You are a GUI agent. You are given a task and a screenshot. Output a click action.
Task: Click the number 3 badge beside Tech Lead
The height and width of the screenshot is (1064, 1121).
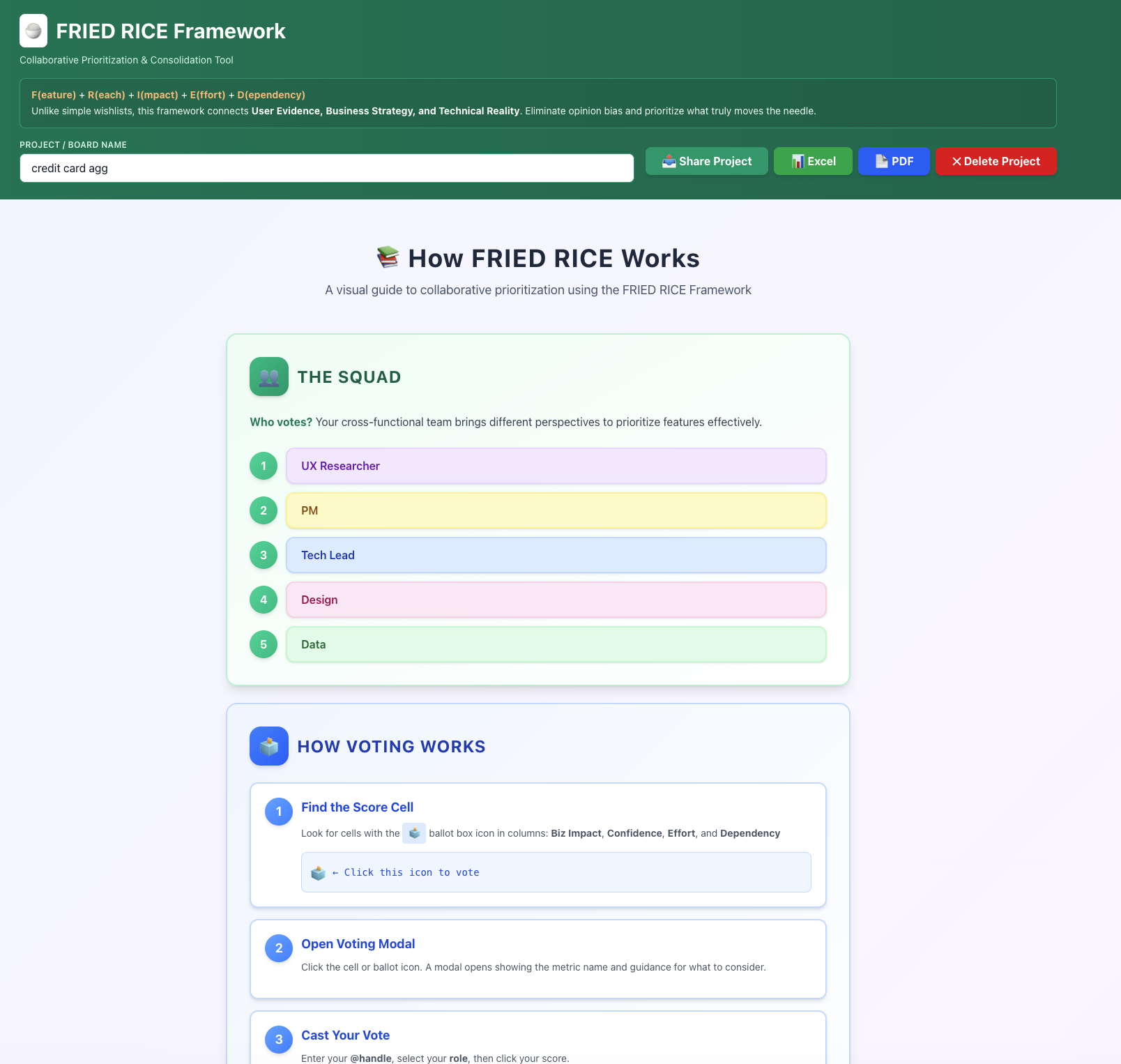[x=264, y=555]
